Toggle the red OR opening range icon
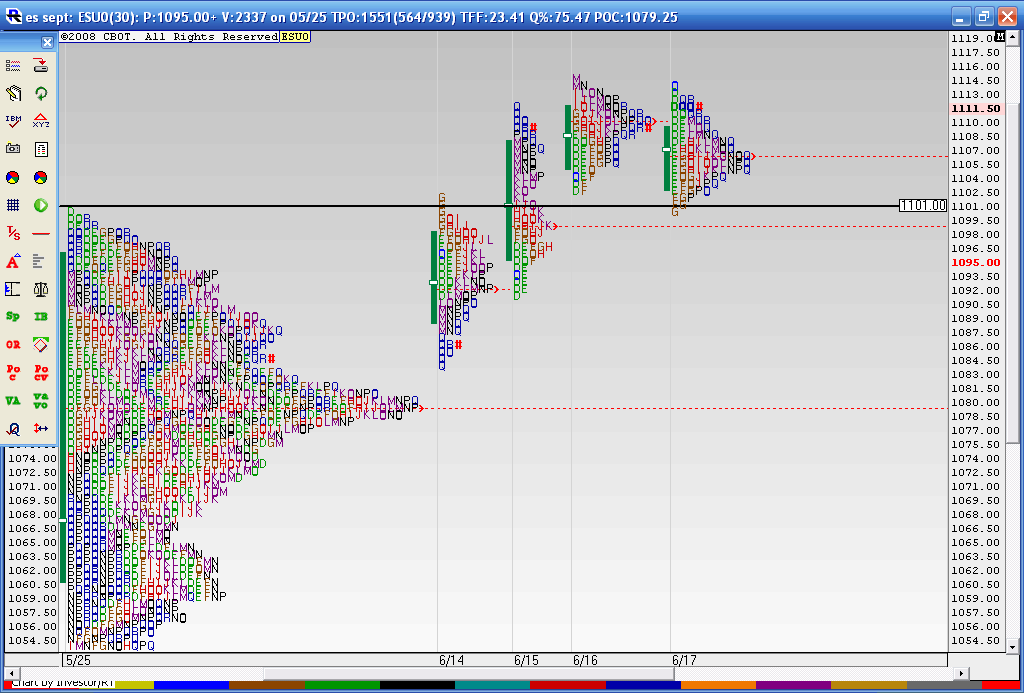Screen dimensions: 1024x693 [x=12, y=344]
